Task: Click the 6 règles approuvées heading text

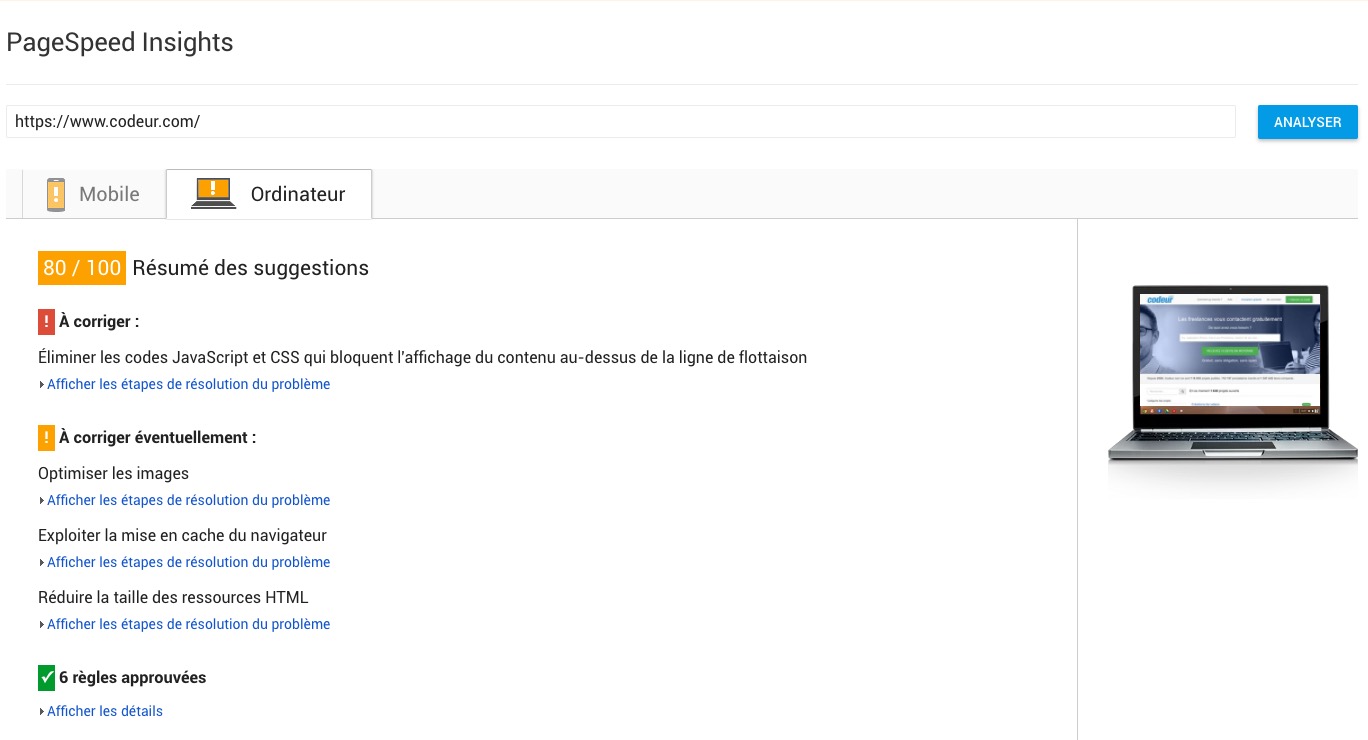Action: click(132, 678)
